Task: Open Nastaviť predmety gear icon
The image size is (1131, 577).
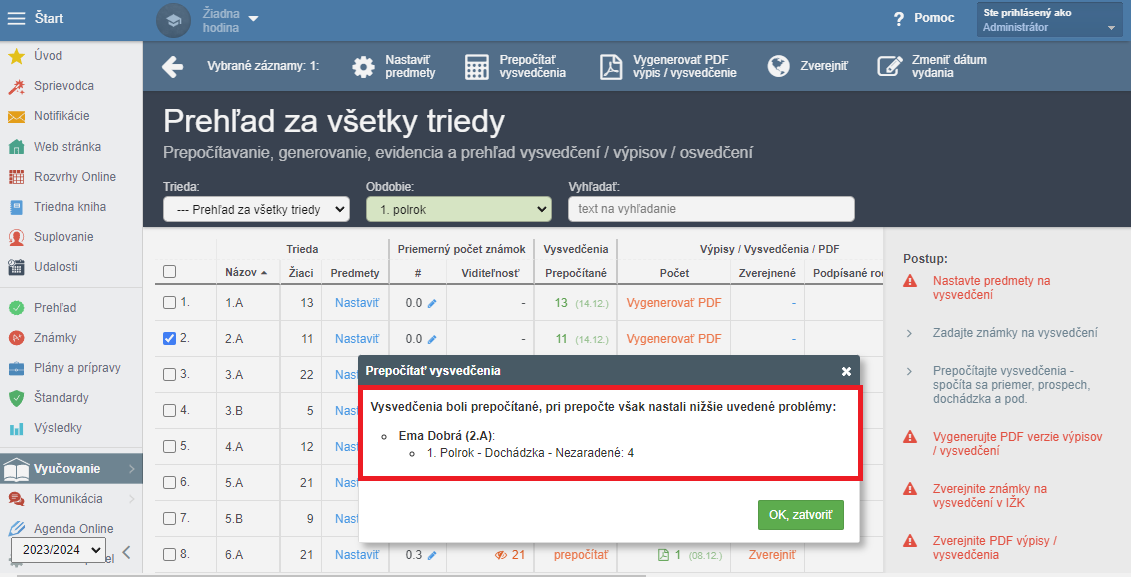Action: pos(364,66)
